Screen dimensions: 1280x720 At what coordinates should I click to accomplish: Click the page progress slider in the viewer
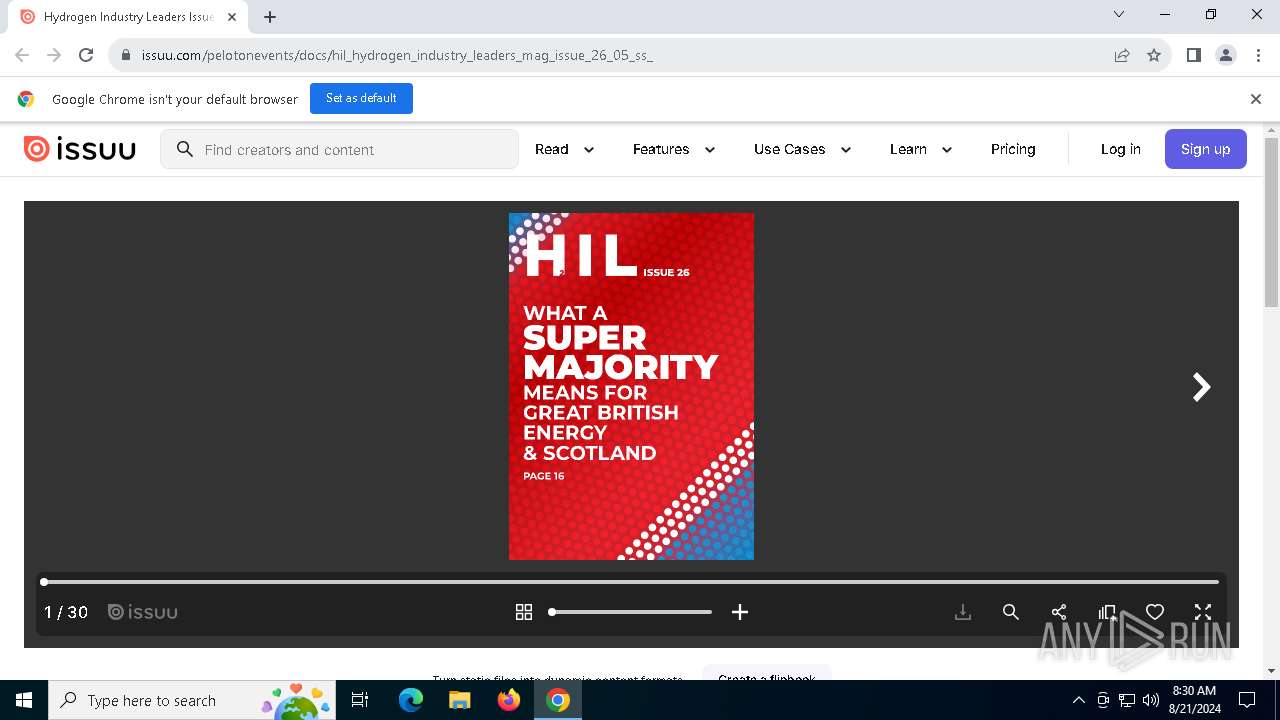coord(632,581)
